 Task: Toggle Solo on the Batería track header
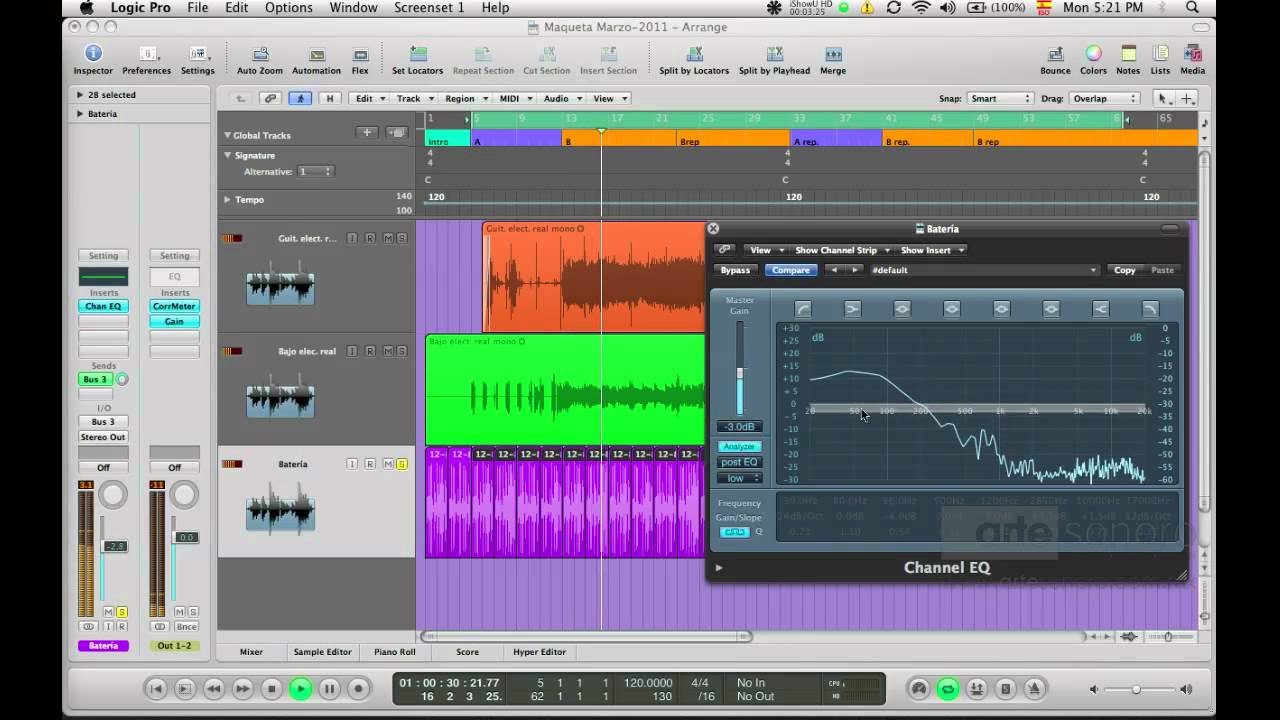pos(402,464)
